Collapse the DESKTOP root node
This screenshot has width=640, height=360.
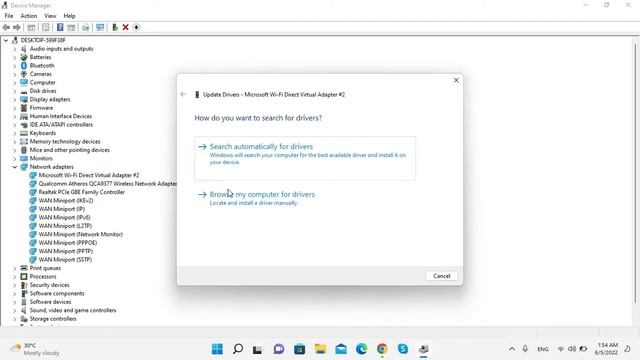coord(6,40)
